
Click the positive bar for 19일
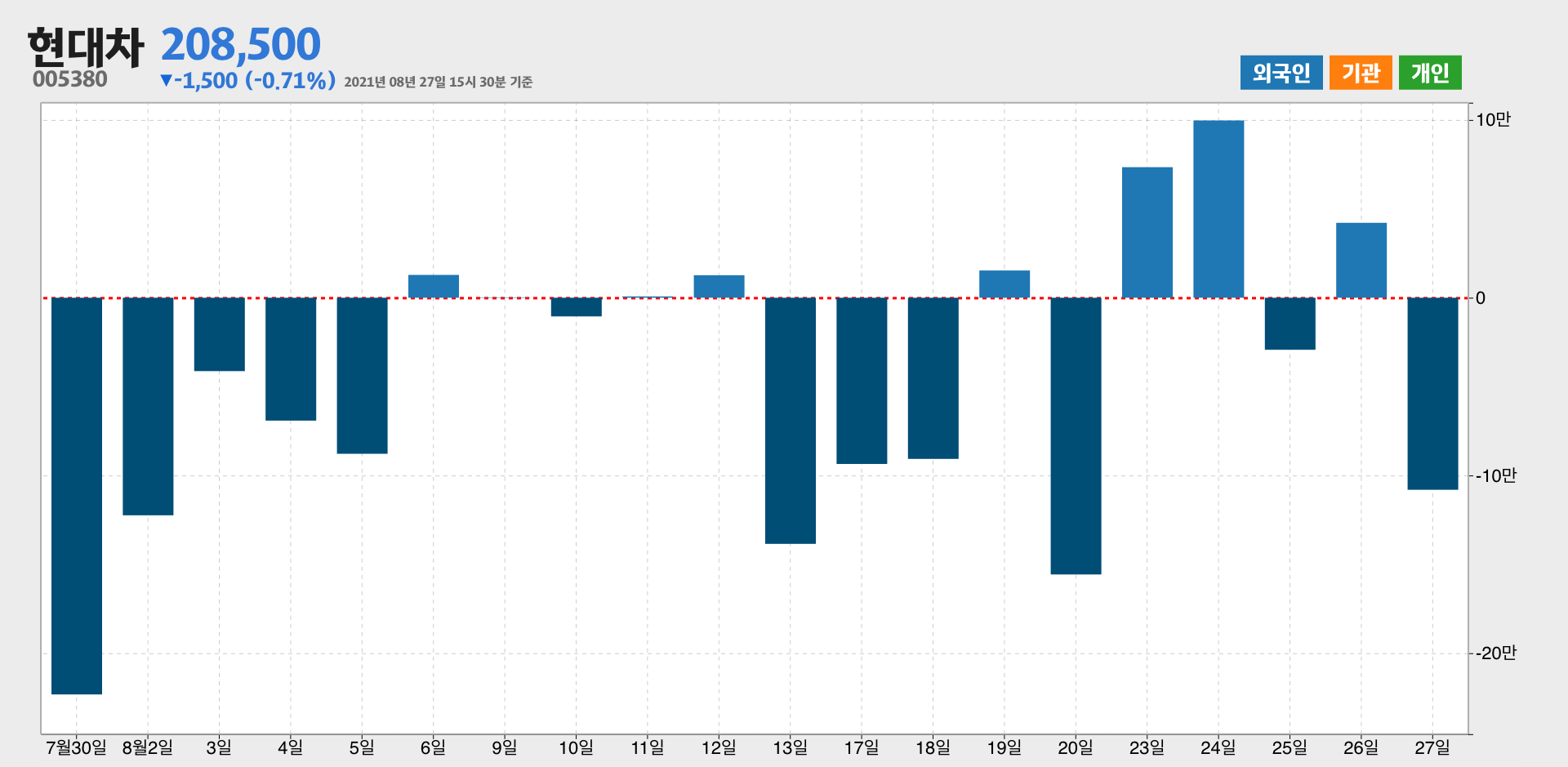tap(1004, 284)
